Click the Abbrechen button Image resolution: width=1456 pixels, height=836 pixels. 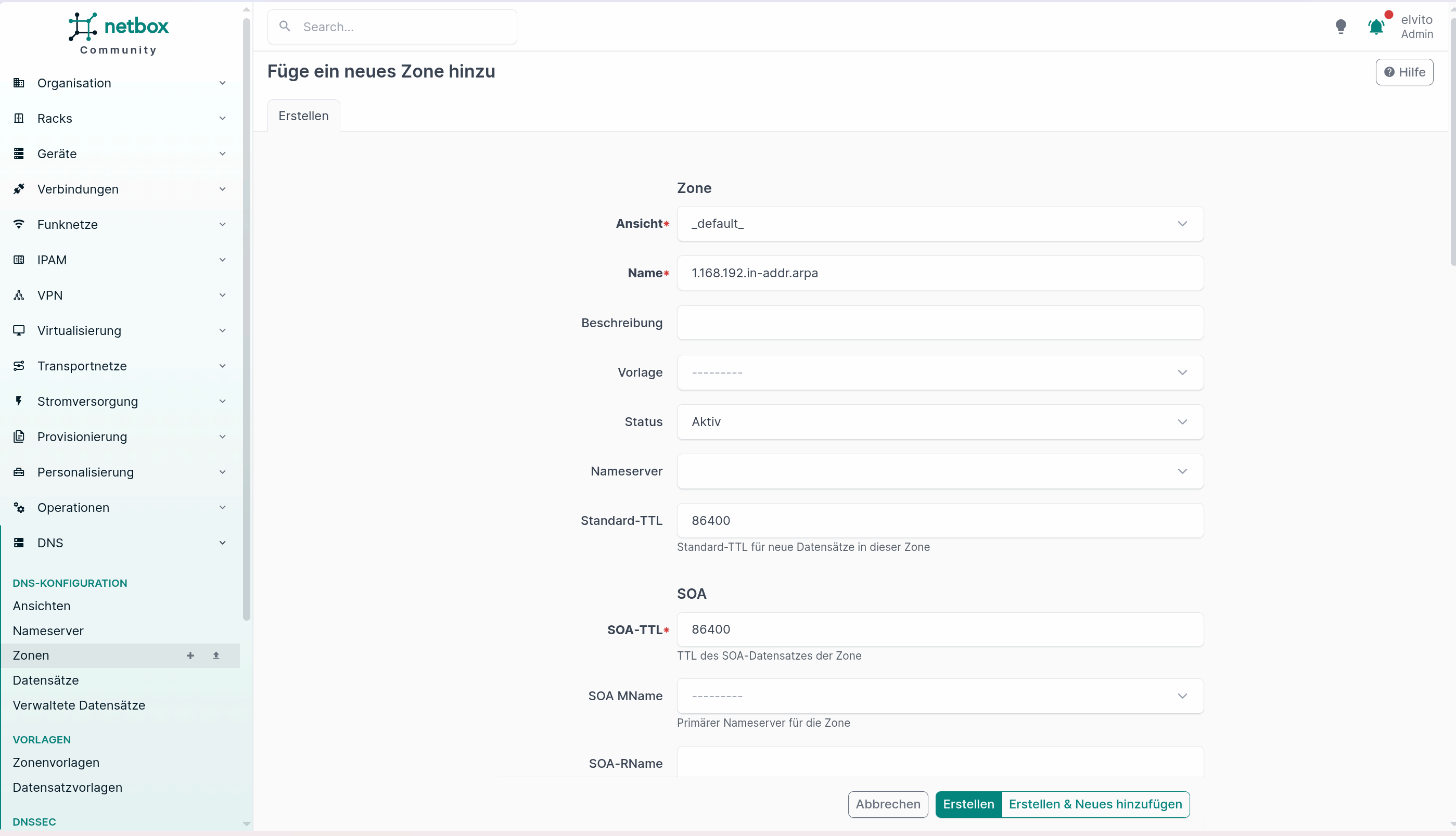click(x=887, y=804)
